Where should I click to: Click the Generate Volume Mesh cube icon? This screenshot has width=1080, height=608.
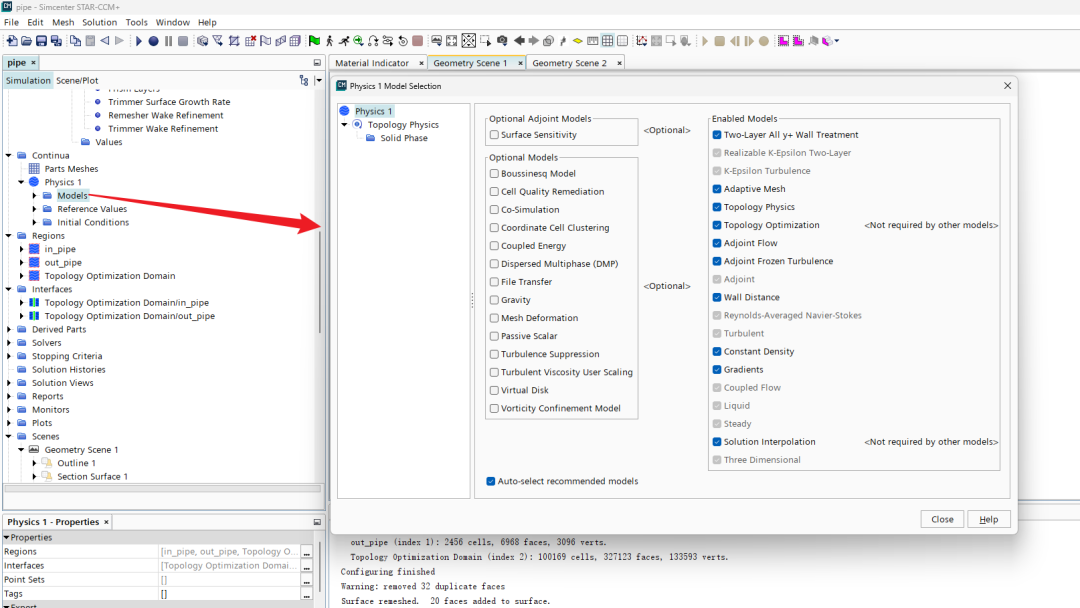295,41
